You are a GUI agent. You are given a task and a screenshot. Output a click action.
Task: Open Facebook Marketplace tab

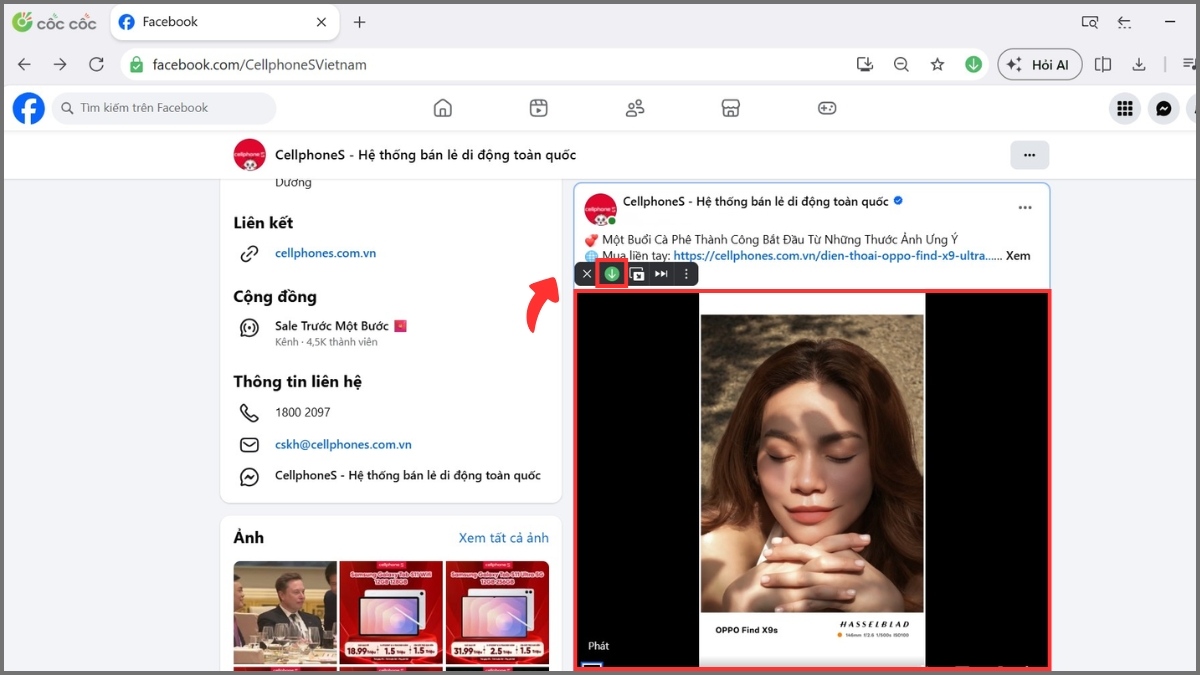[x=731, y=108]
